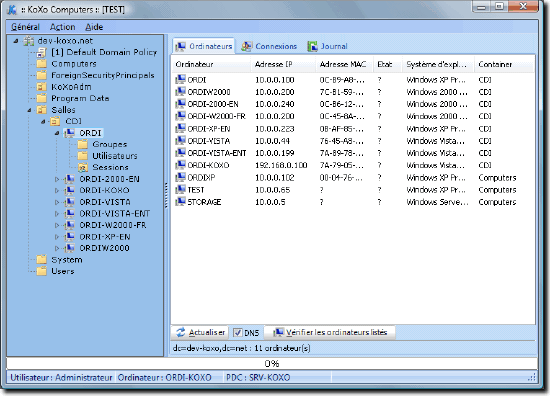Click the Journal tab icon

tap(312, 46)
